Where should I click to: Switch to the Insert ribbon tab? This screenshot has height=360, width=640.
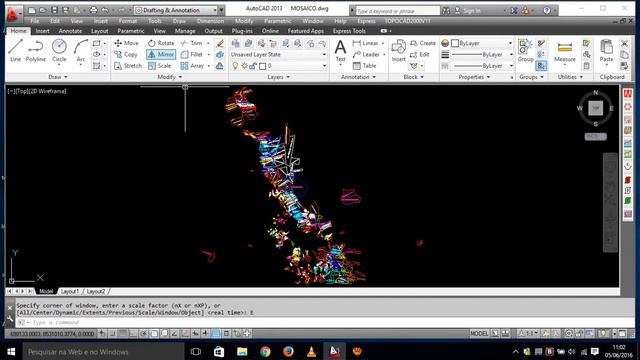[x=42, y=31]
